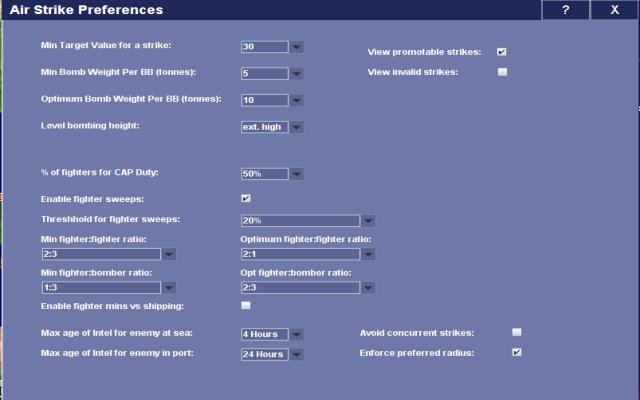Expand Opt fighter:bomber ratio dropdown

tap(369, 288)
